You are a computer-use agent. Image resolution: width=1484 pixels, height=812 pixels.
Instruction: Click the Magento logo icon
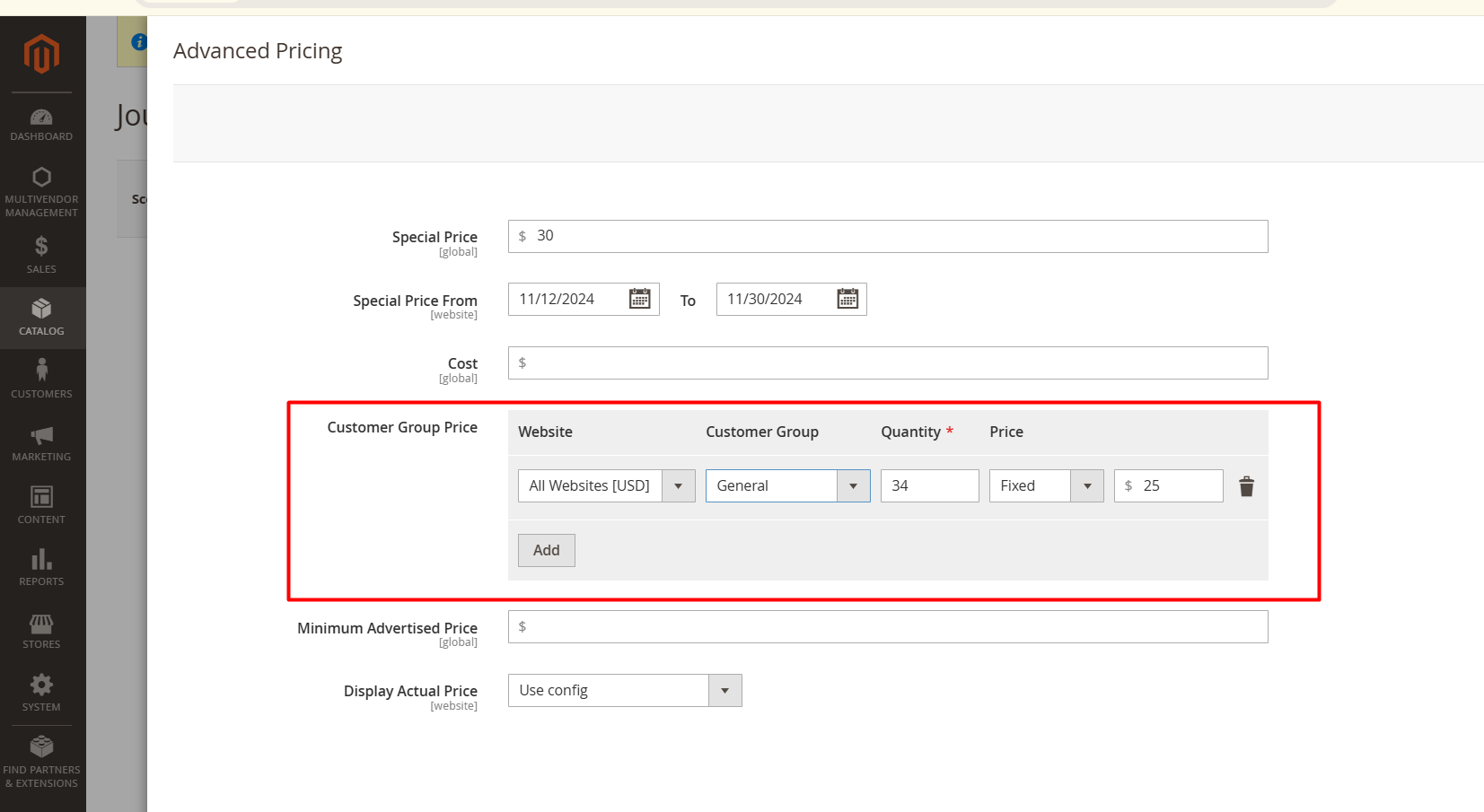click(41, 54)
